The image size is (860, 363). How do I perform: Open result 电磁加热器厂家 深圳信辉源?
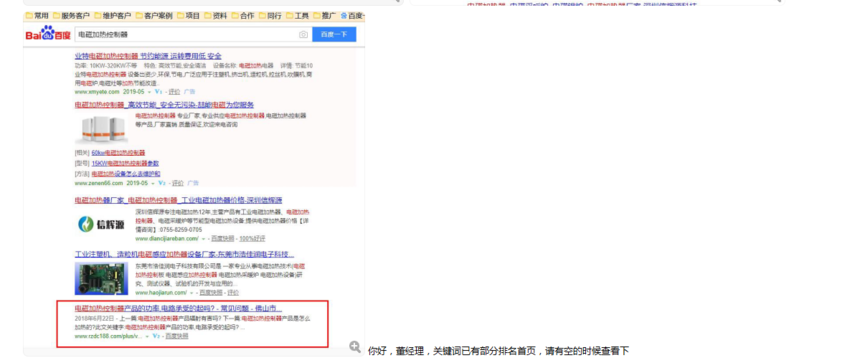179,200
